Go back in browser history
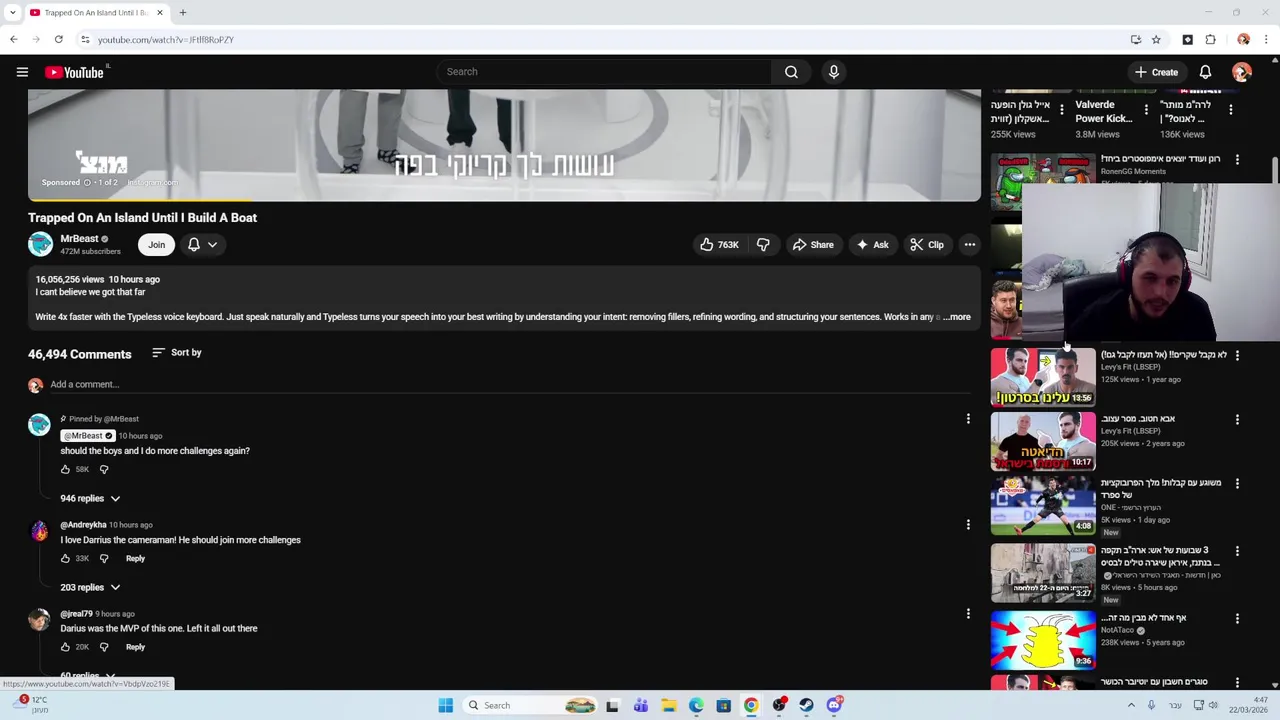This screenshot has height=720, width=1280. 13,39
